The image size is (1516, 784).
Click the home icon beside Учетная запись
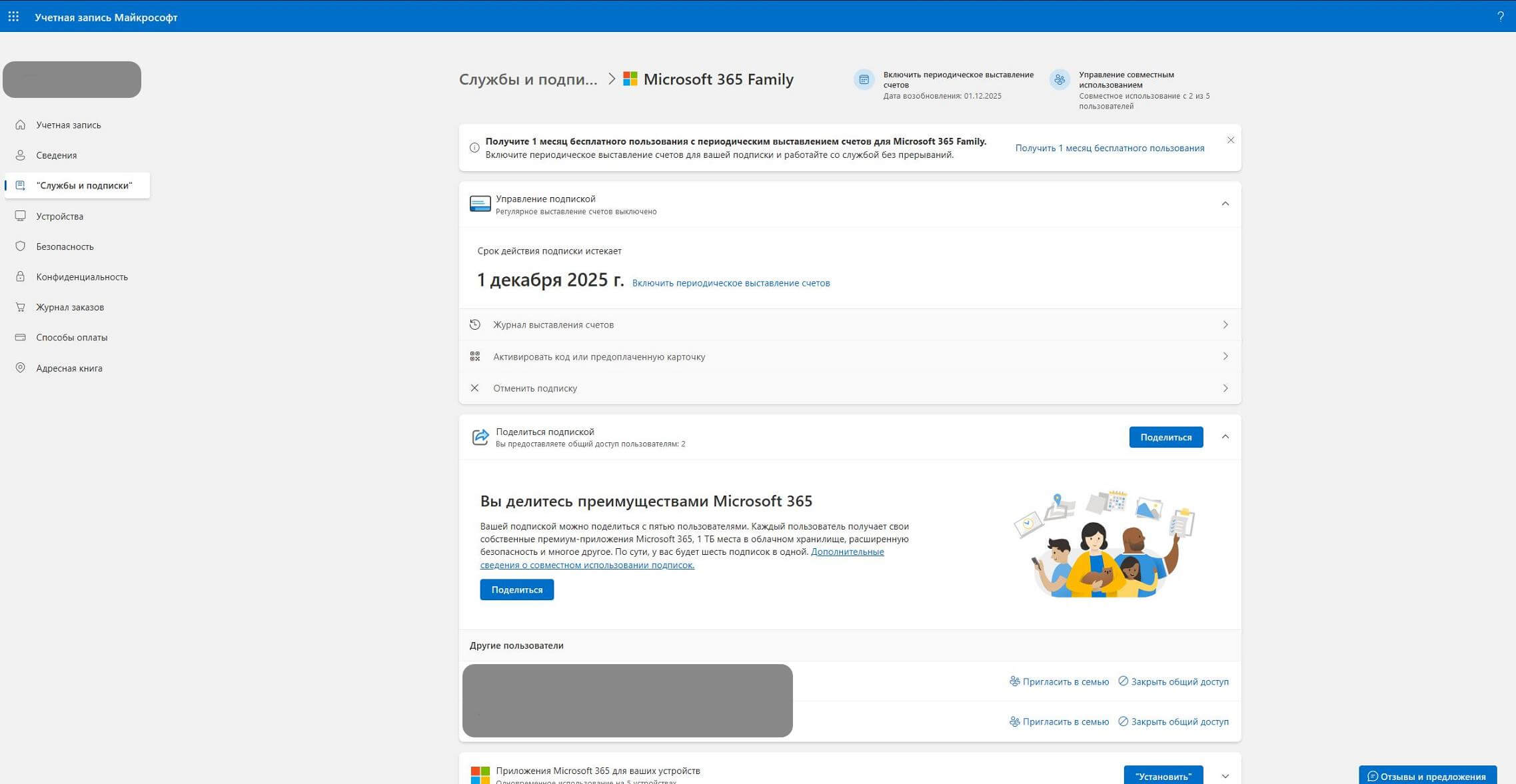pyautogui.click(x=21, y=125)
